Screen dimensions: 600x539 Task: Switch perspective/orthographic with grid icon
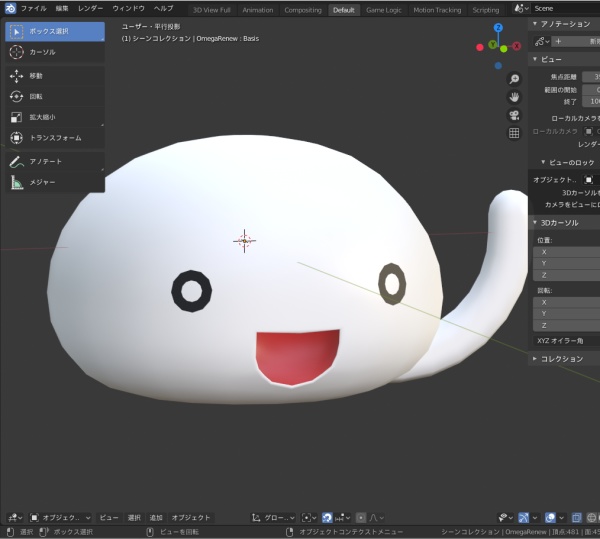coord(514,133)
